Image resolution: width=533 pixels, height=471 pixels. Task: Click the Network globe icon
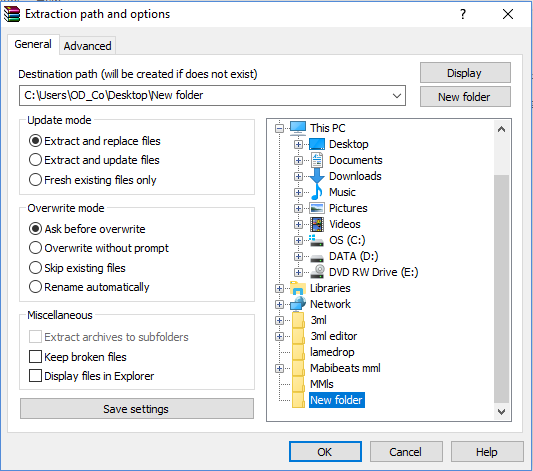[298, 304]
